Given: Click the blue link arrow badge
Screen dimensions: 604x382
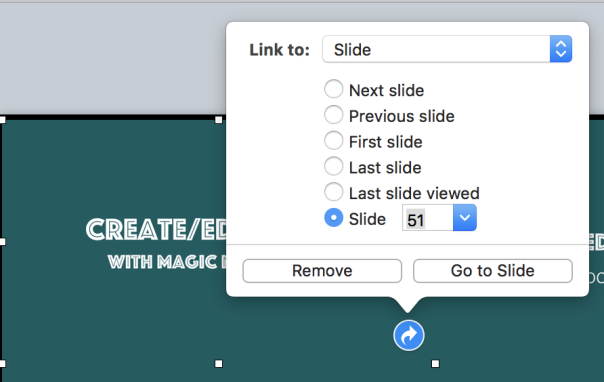Looking at the screenshot, I should point(409,335).
